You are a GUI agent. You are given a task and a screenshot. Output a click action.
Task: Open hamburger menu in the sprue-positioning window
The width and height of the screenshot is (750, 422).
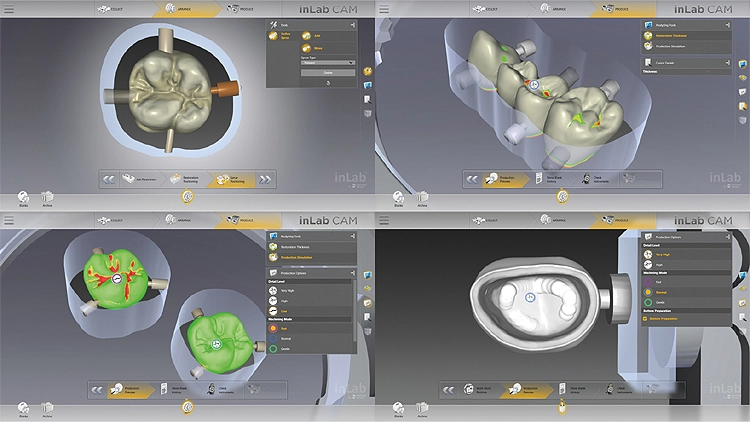9,9
